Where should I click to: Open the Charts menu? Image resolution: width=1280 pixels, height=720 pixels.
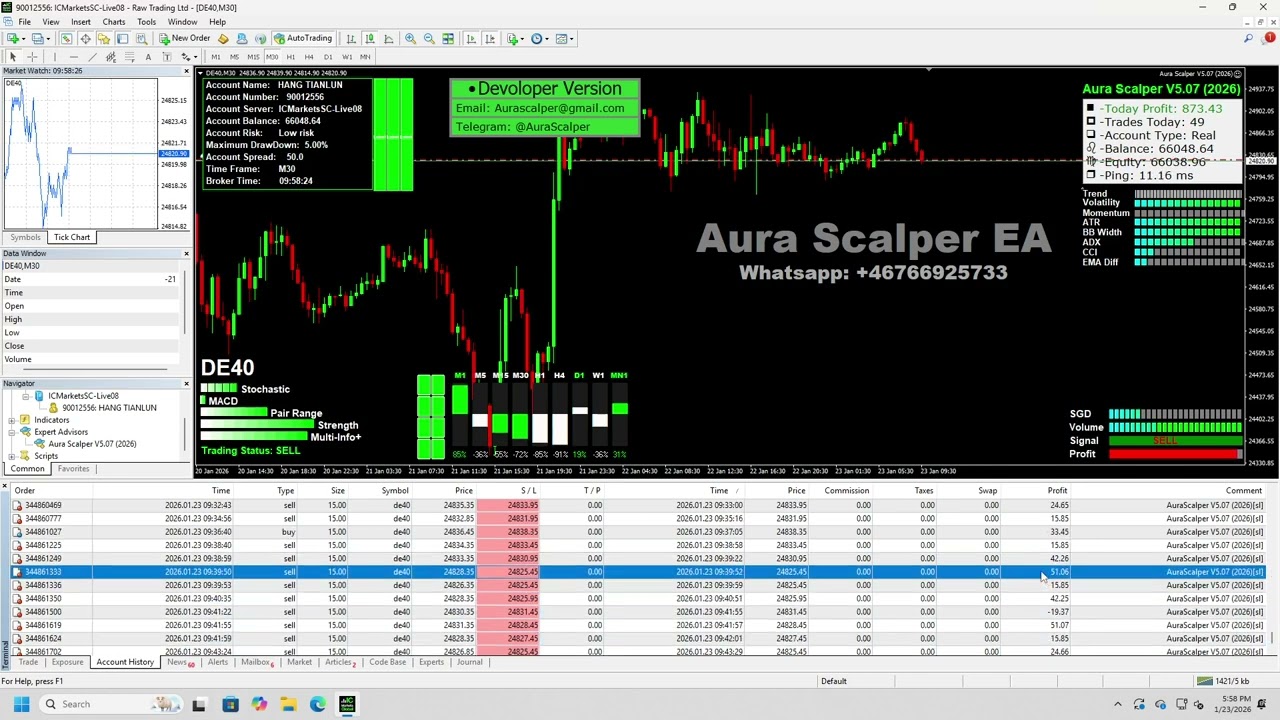[x=114, y=21]
